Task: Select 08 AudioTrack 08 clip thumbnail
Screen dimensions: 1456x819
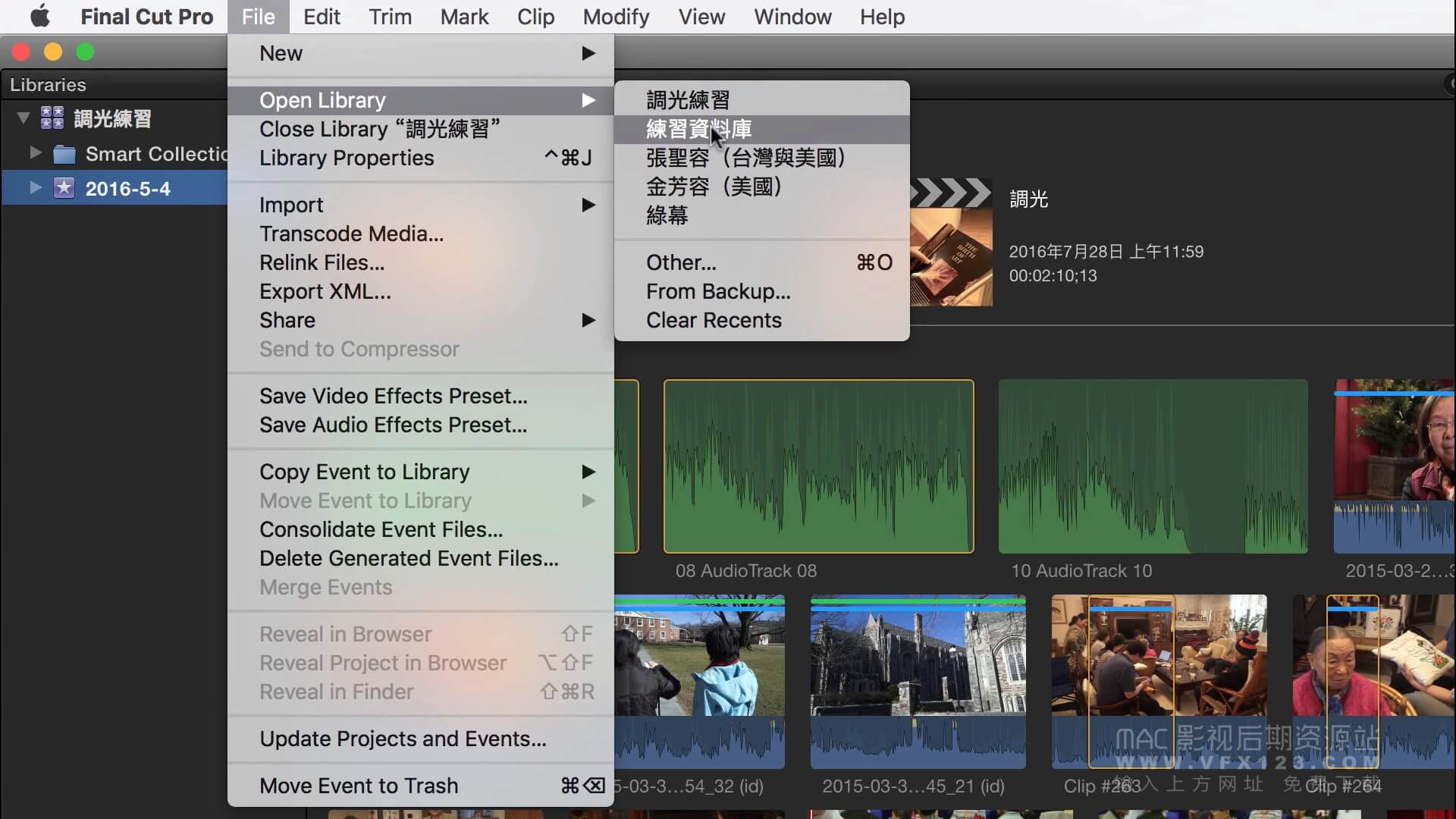Action: (x=818, y=466)
